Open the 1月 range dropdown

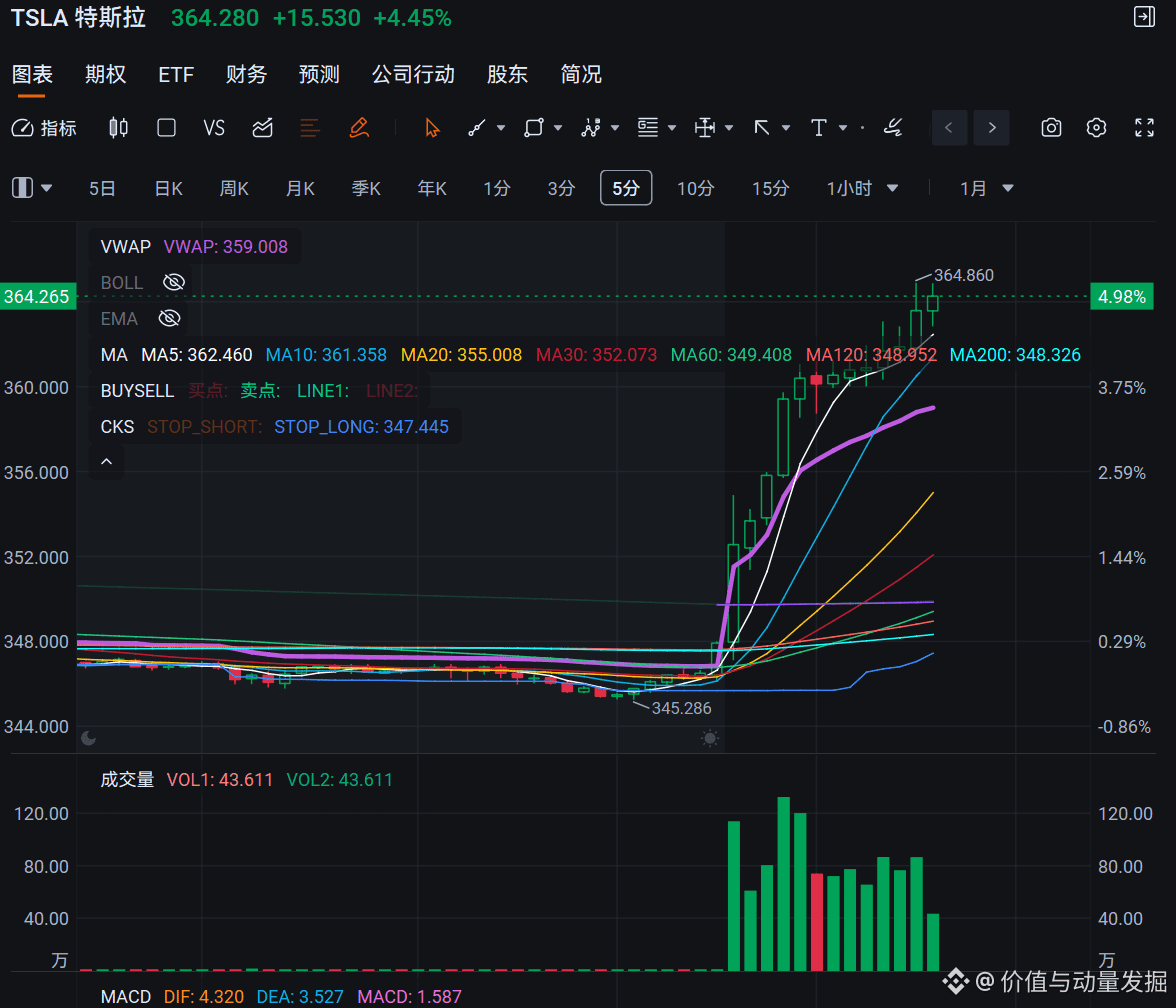pos(1008,188)
